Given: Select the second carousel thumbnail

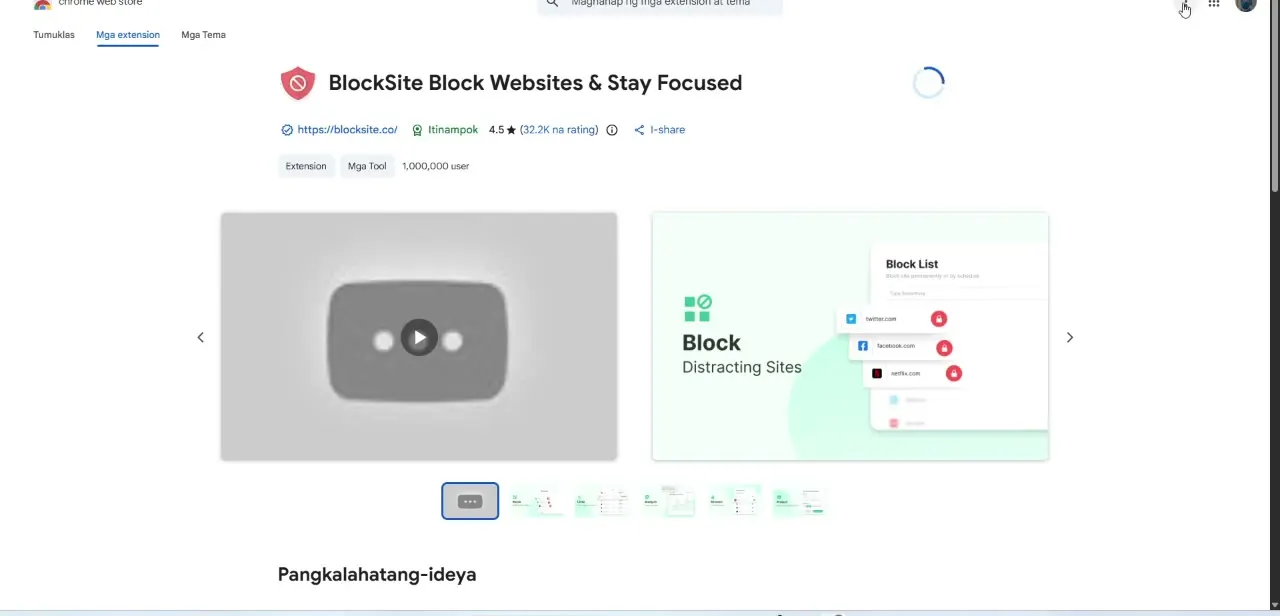Looking at the screenshot, I should 536,501.
